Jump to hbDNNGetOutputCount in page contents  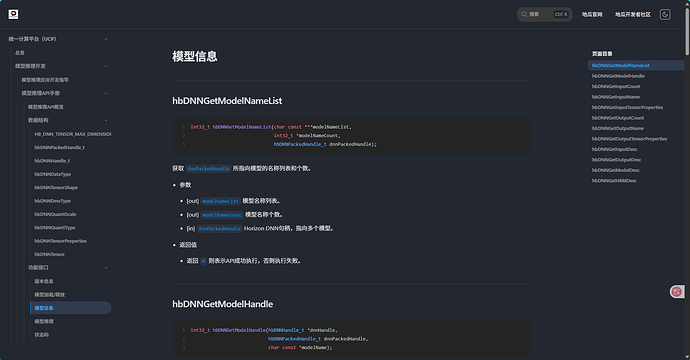pos(617,118)
